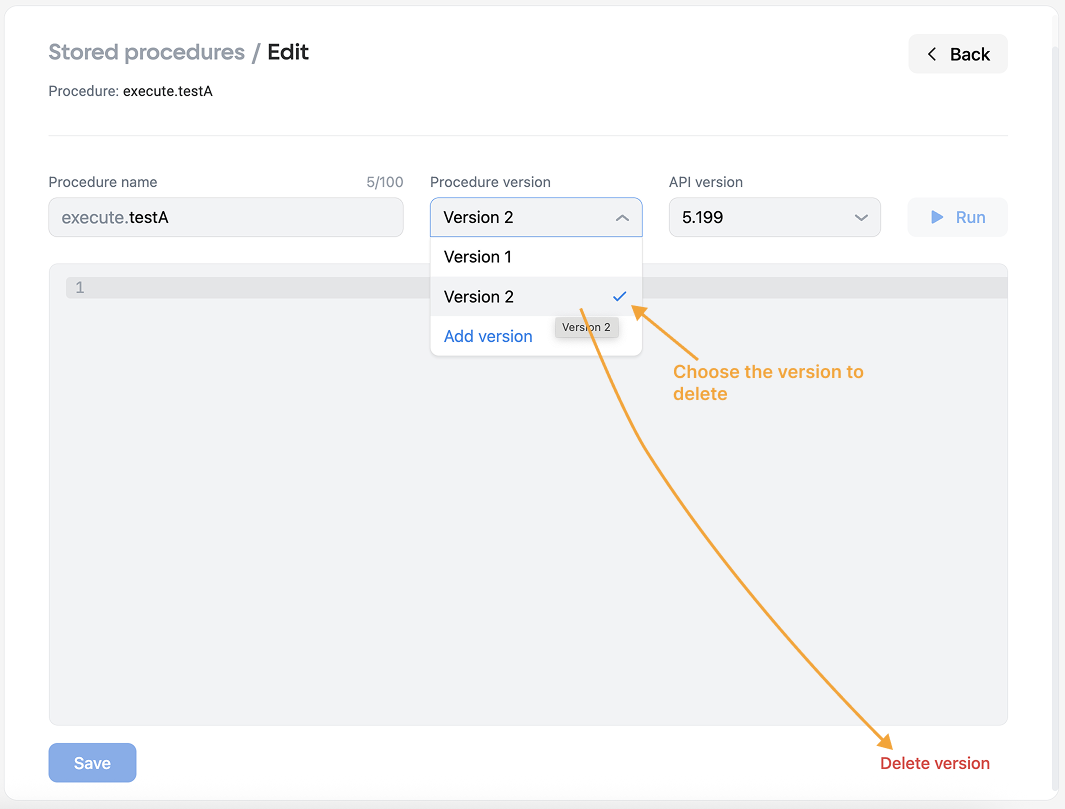1065x809 pixels.
Task: Click Add version link
Action: click(488, 336)
